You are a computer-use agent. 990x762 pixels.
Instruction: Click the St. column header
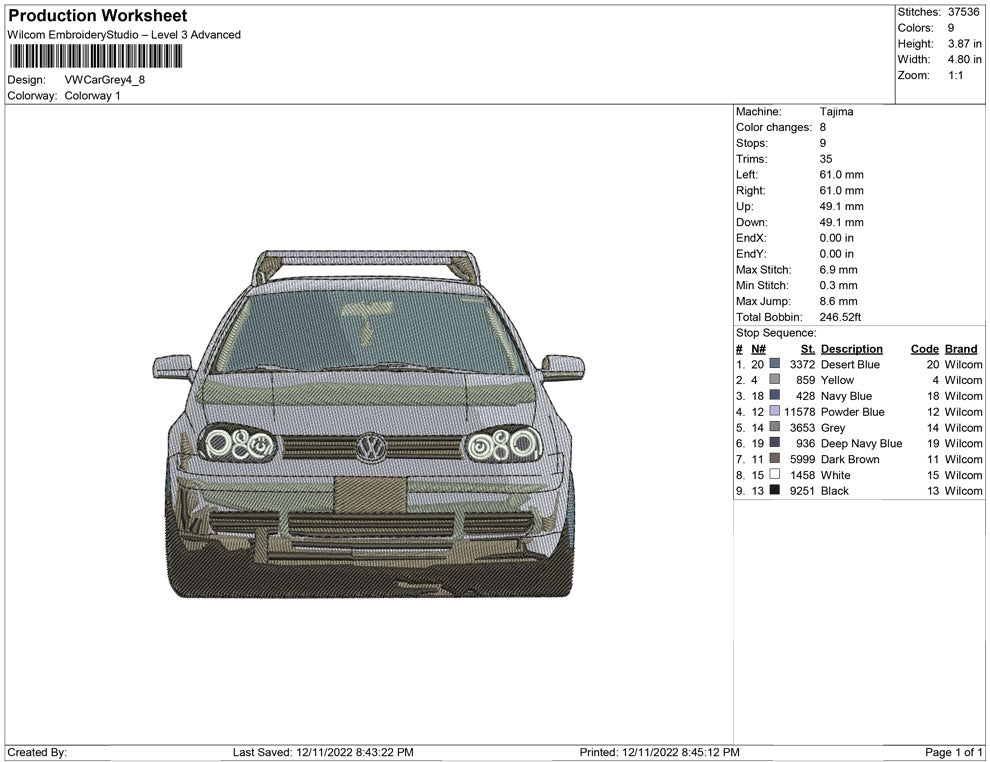point(808,349)
